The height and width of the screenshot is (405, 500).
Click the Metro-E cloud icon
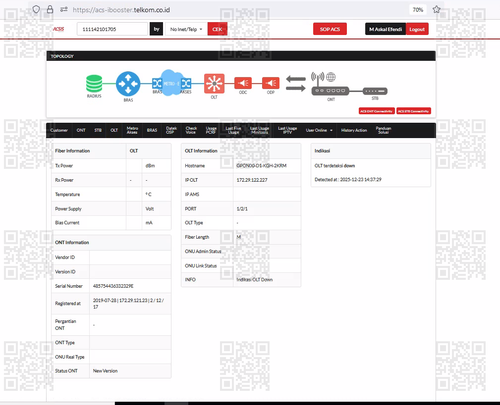pyautogui.click(x=171, y=83)
